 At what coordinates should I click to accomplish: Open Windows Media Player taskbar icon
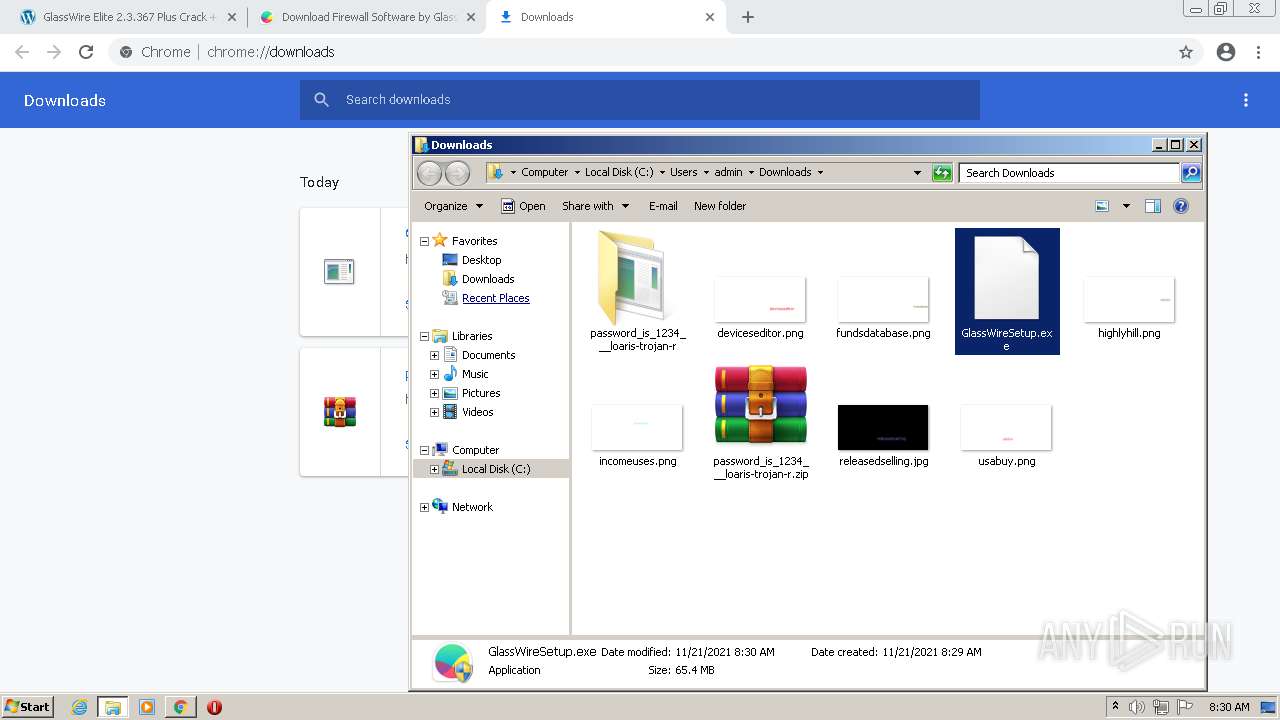click(147, 707)
